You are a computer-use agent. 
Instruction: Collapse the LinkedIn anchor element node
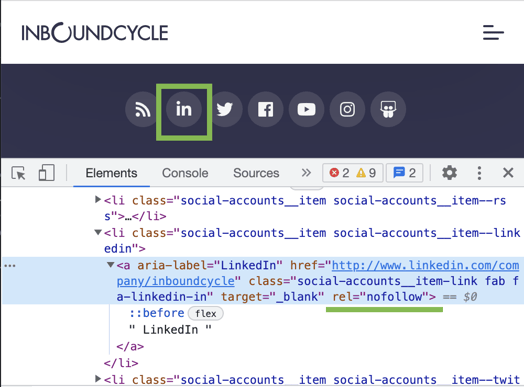(x=111, y=265)
